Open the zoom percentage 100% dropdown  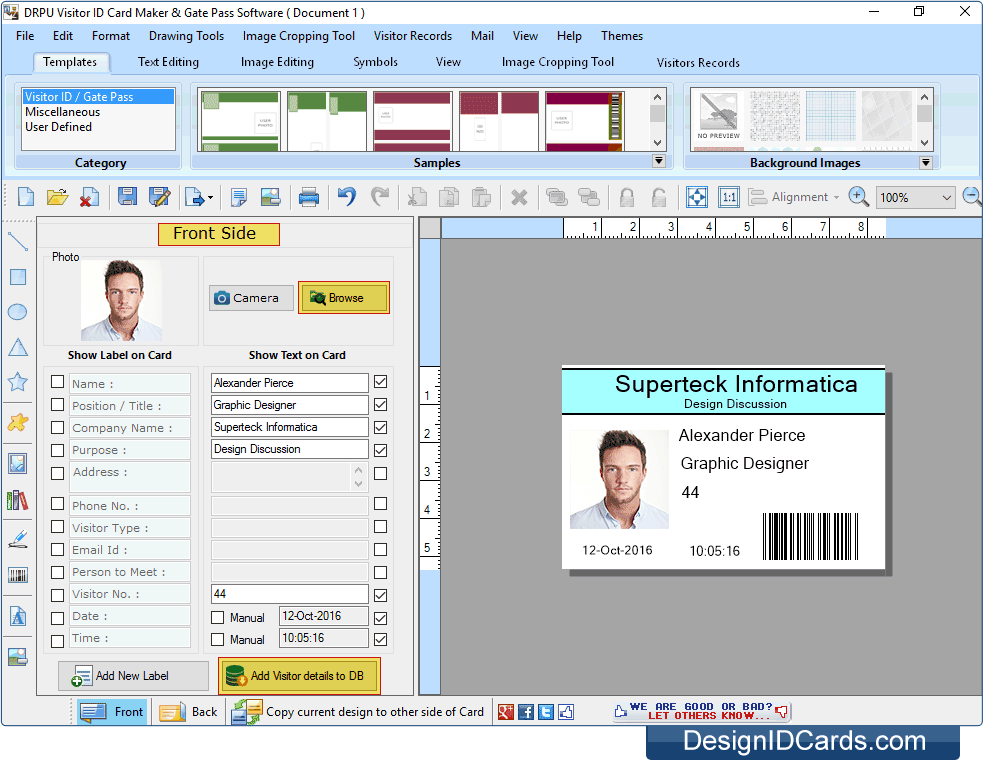946,198
